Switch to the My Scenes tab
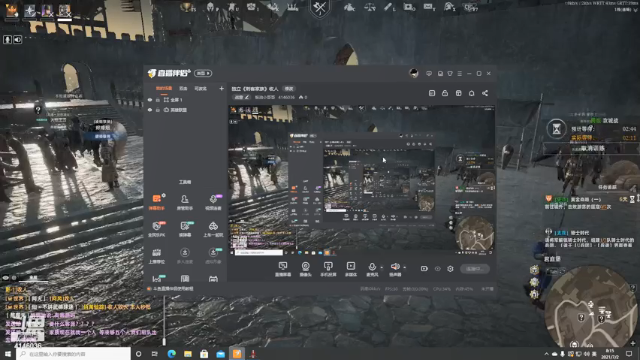 [x=164, y=89]
